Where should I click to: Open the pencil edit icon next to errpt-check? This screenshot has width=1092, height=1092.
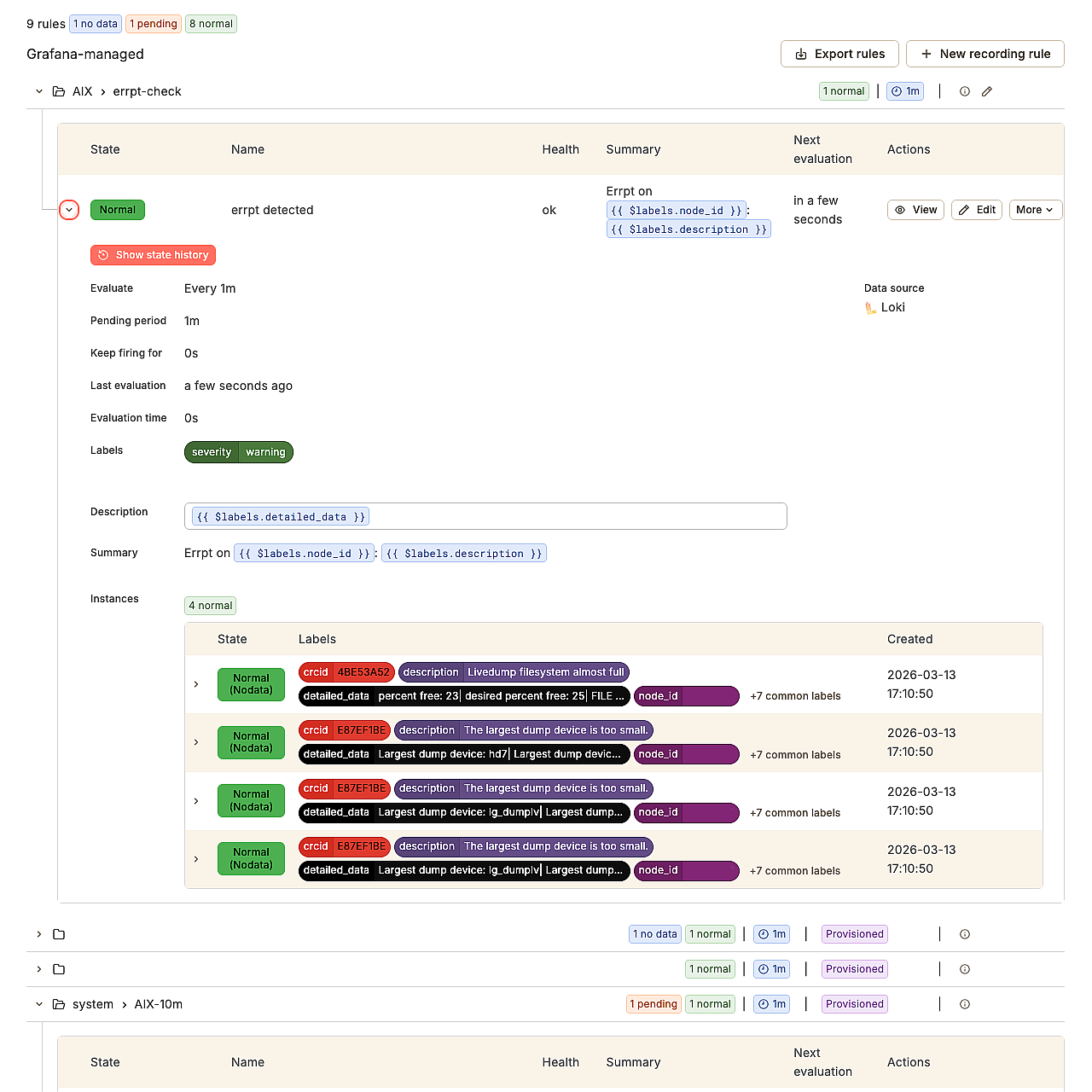coord(987,91)
